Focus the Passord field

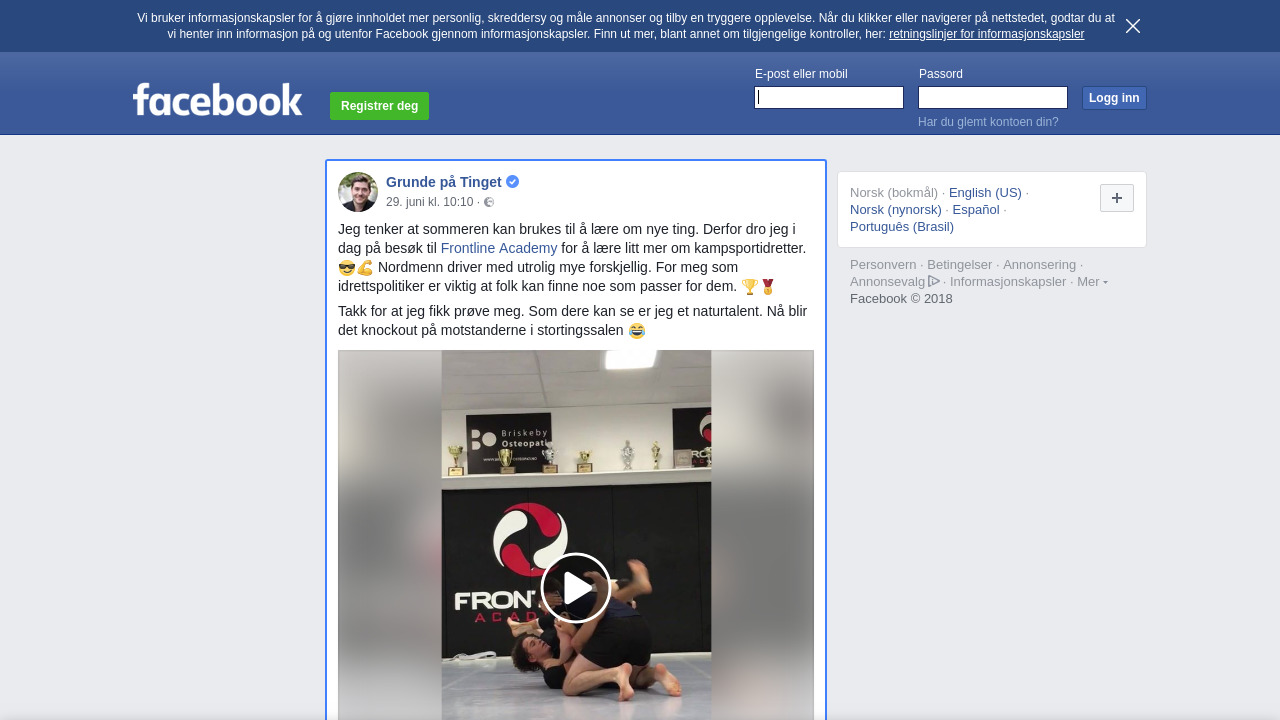tap(993, 97)
